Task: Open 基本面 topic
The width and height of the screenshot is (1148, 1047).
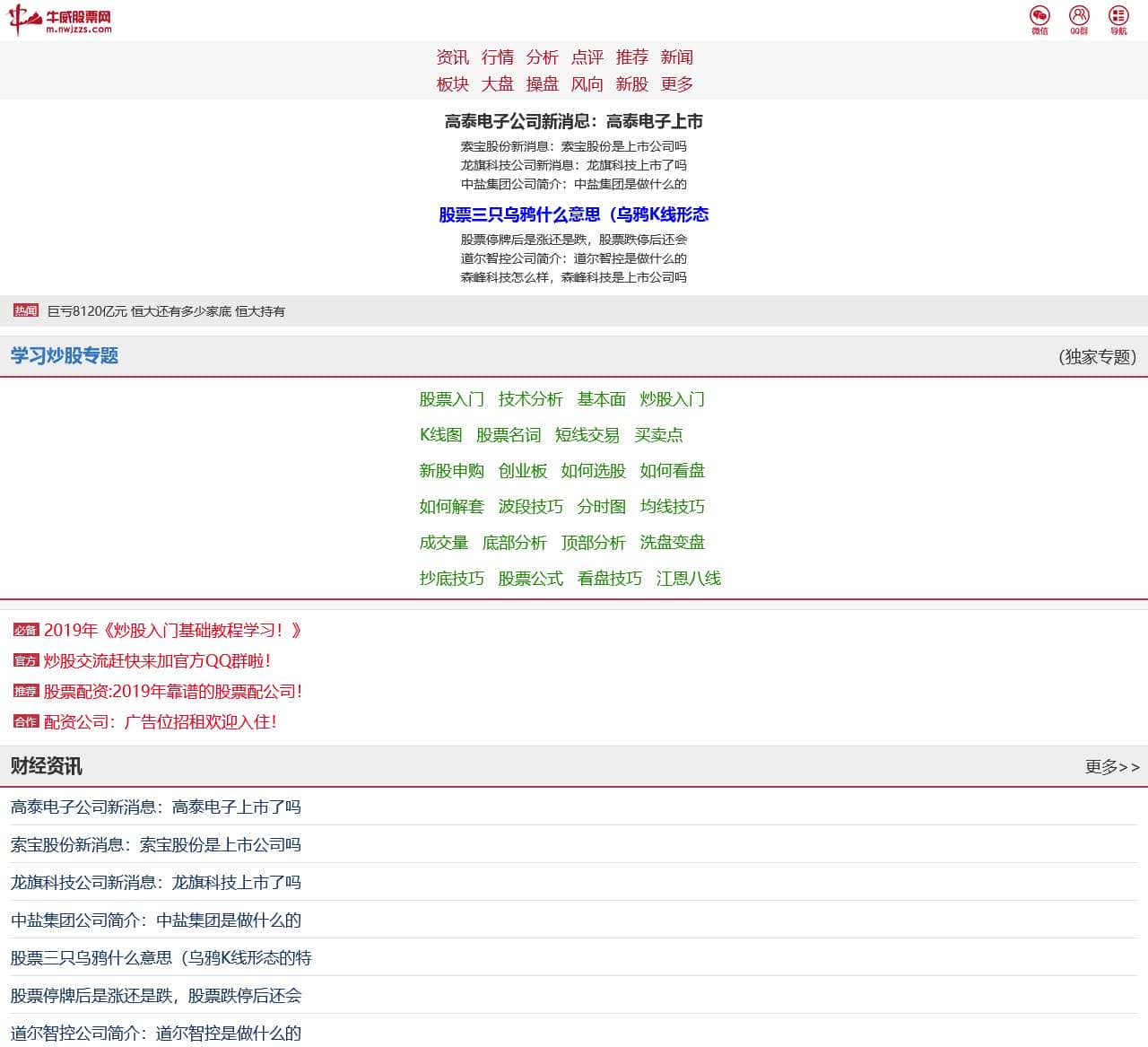Action: [602, 399]
